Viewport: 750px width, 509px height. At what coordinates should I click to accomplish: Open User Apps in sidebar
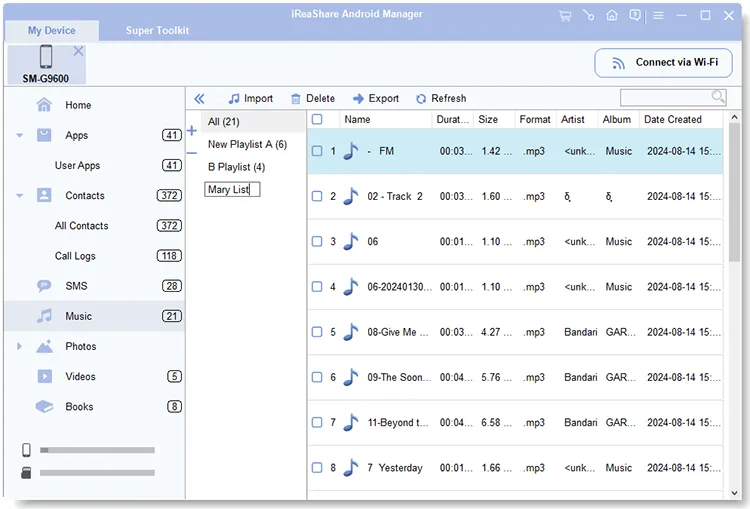pyautogui.click(x=77, y=166)
